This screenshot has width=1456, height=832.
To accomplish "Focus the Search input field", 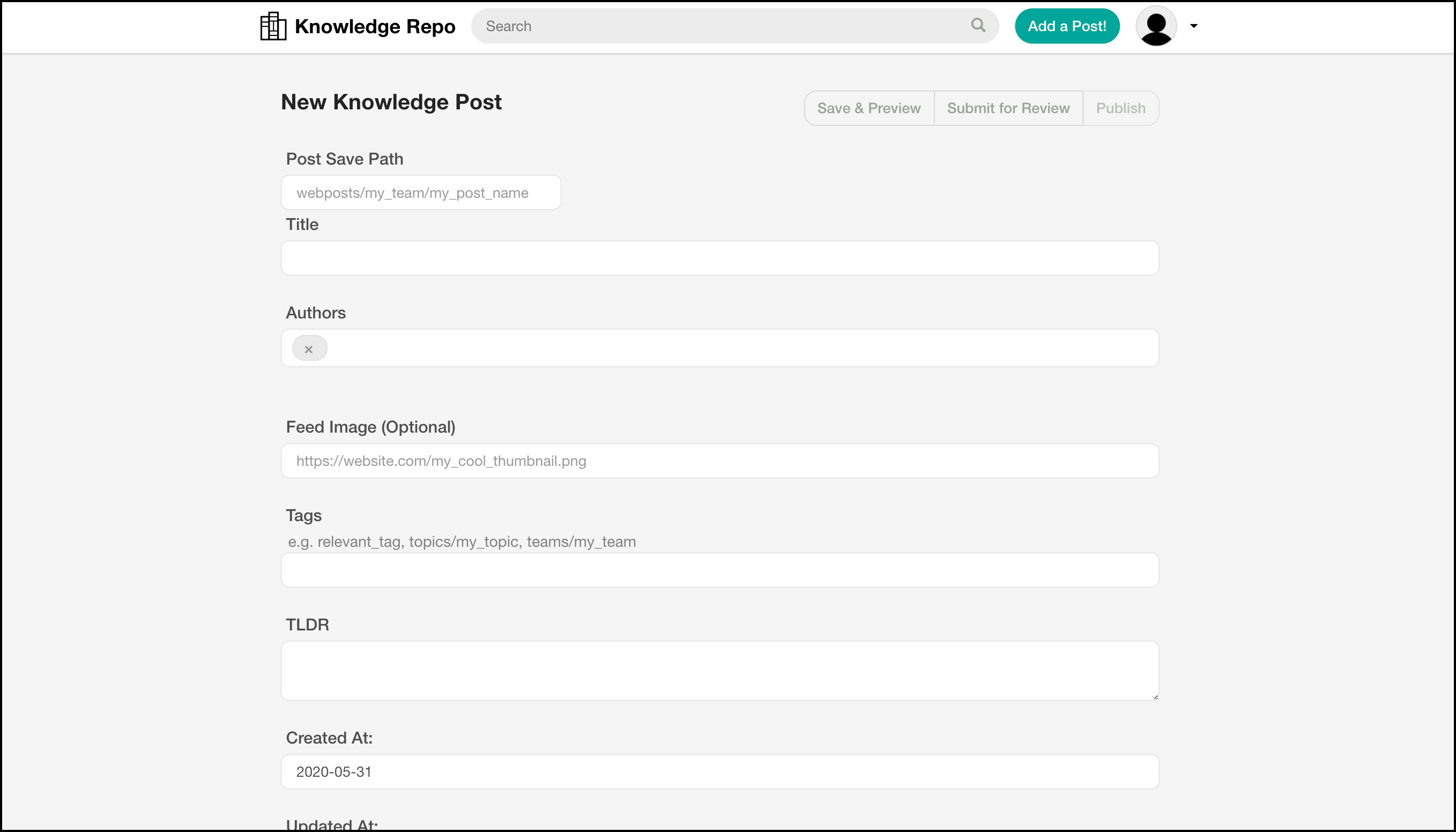I will [720, 26].
